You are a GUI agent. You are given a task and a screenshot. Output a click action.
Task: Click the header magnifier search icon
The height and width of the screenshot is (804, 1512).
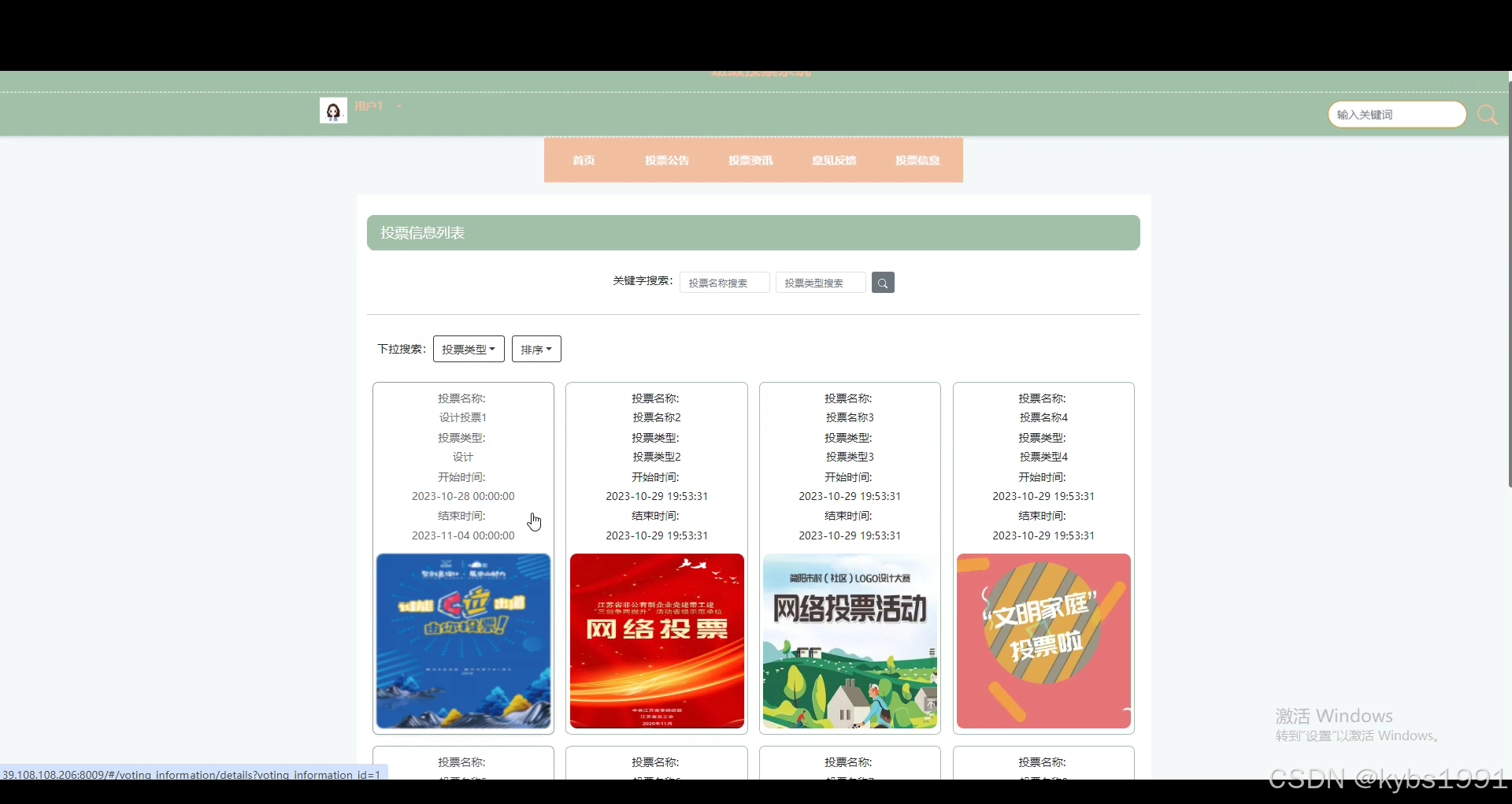pos(1487,115)
